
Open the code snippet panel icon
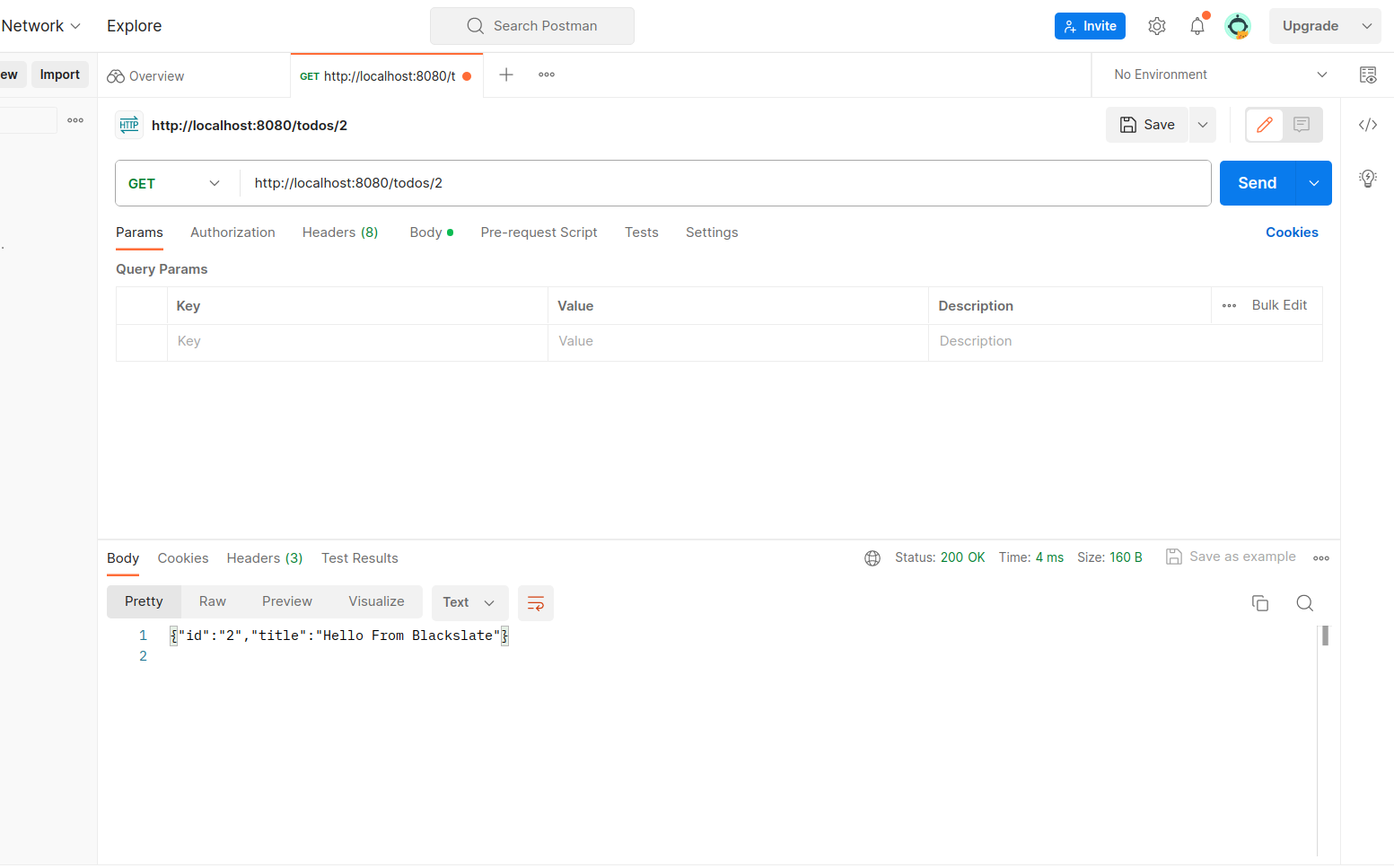(1367, 125)
